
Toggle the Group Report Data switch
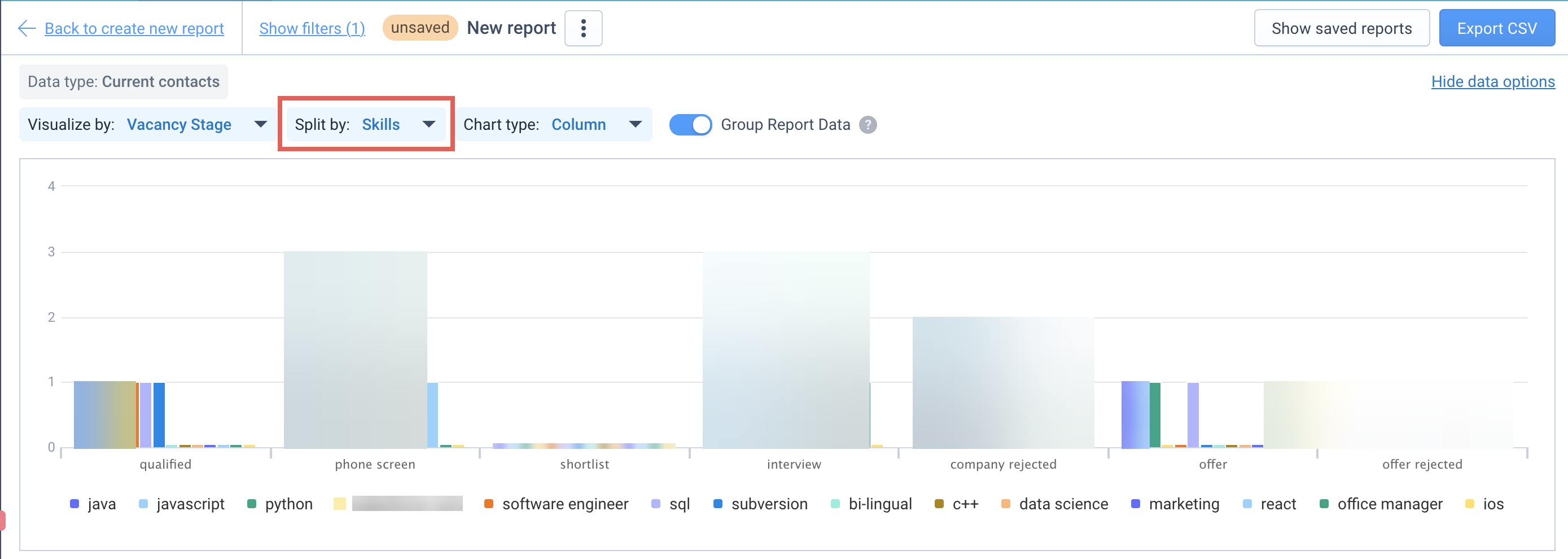690,125
